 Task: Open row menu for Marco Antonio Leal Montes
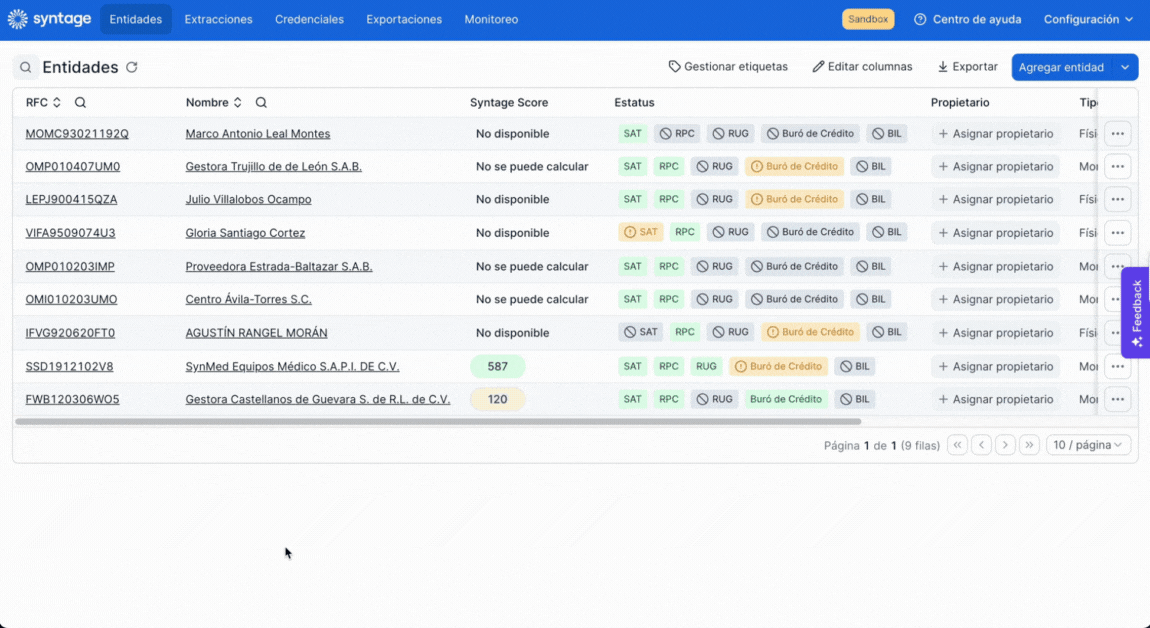pos(1117,134)
